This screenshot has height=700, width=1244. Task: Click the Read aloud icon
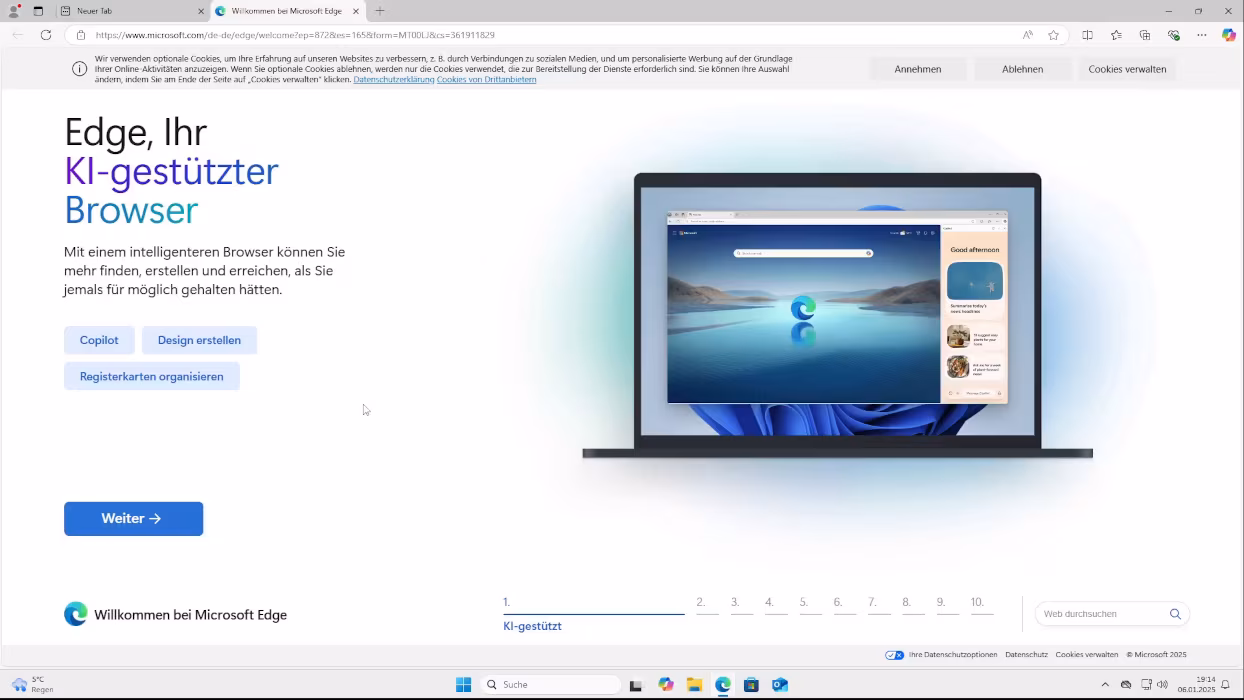[1027, 35]
